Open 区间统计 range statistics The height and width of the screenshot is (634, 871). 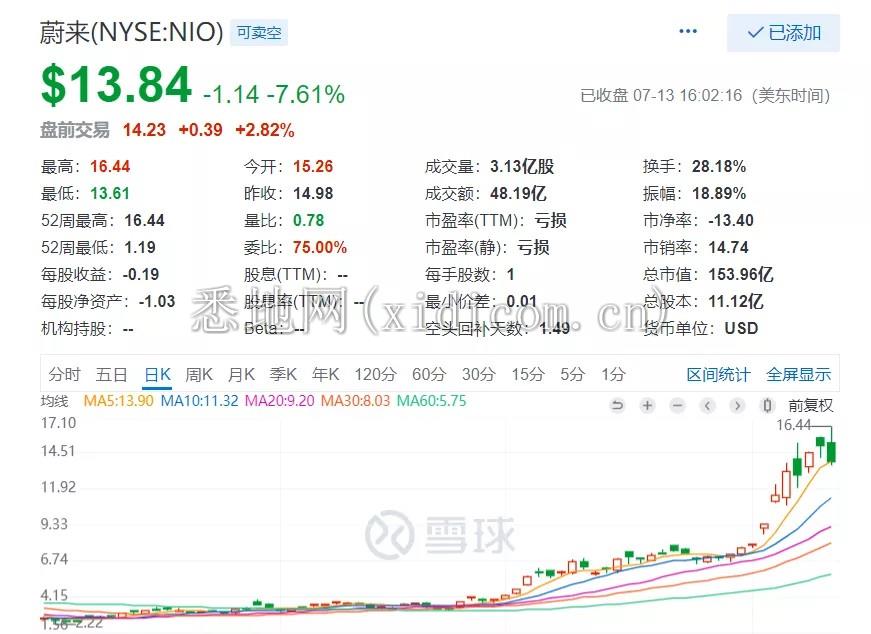(x=718, y=375)
